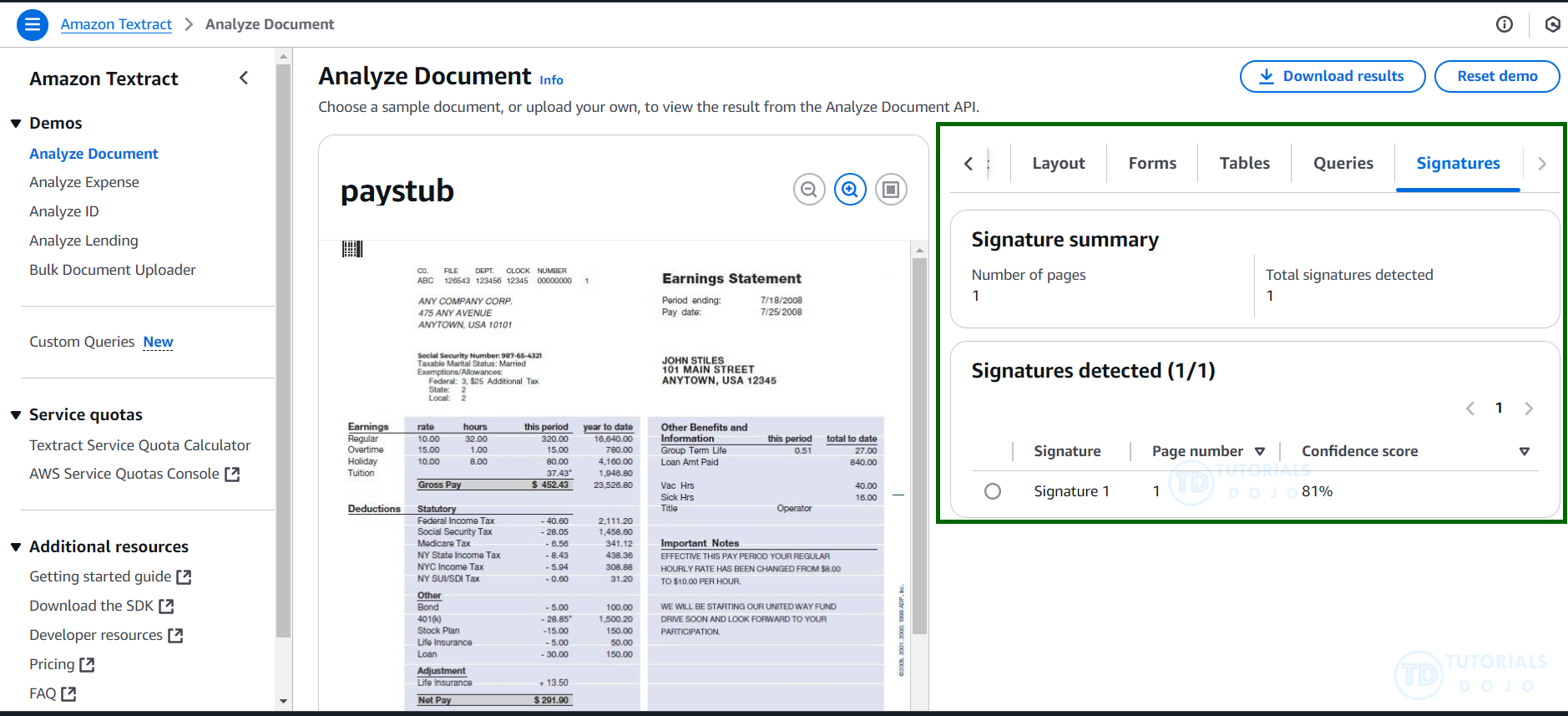The width and height of the screenshot is (1568, 716).
Task: Sort by Page number column
Action: [1259, 451]
